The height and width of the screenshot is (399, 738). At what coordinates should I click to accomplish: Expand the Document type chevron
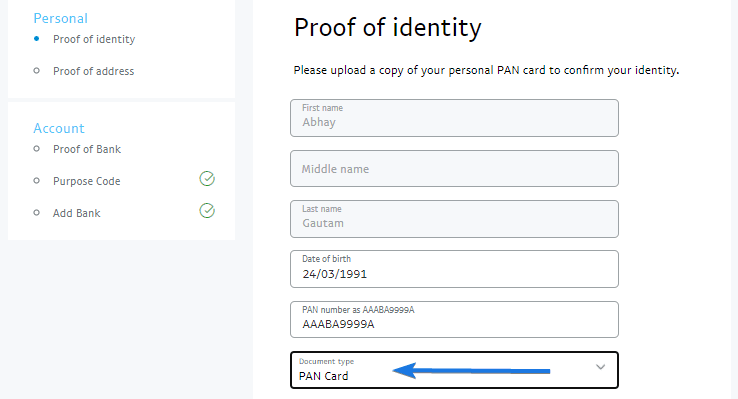click(x=601, y=367)
